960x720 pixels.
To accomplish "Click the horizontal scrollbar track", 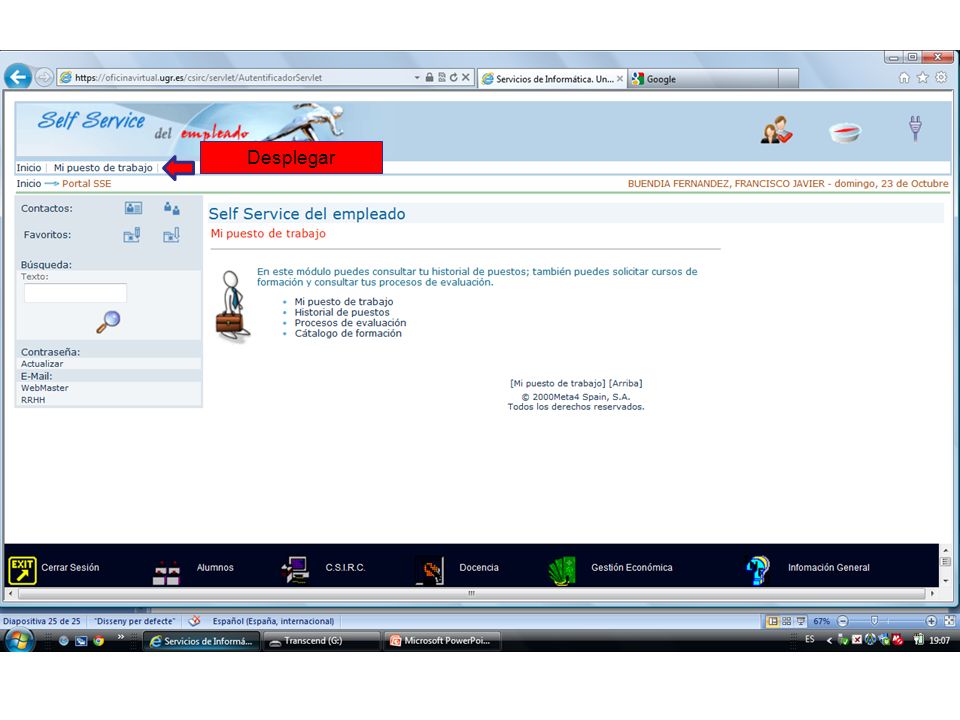I will pos(471,593).
